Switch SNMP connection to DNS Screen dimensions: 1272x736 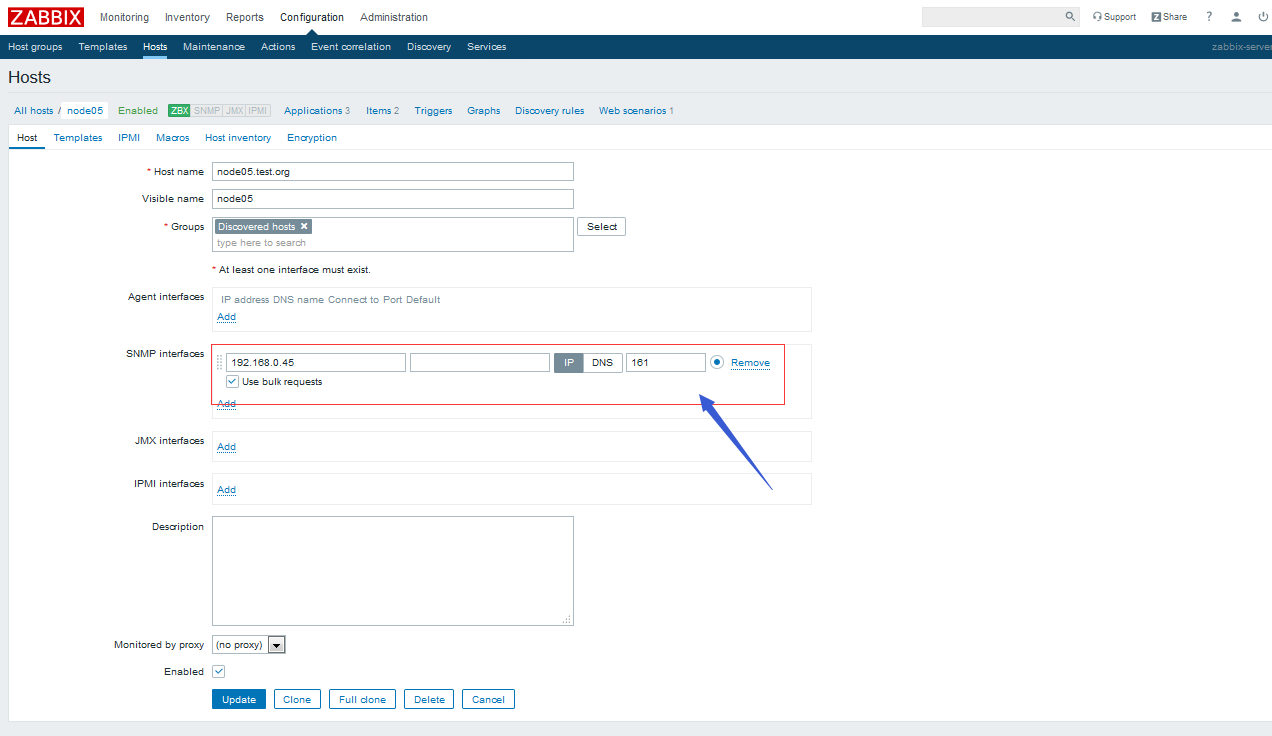602,363
